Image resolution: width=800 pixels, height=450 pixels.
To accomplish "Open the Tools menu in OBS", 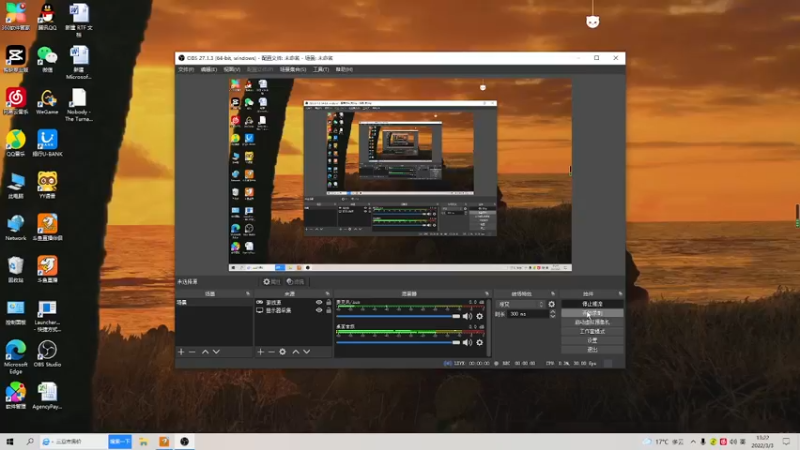I will (321, 69).
